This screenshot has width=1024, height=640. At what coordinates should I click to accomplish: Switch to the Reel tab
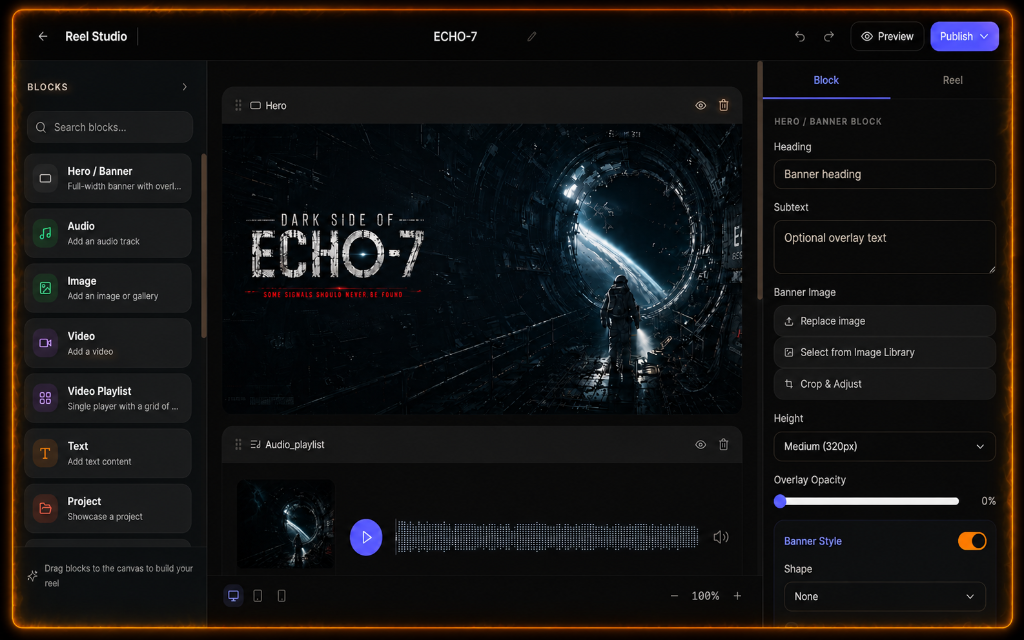point(952,80)
